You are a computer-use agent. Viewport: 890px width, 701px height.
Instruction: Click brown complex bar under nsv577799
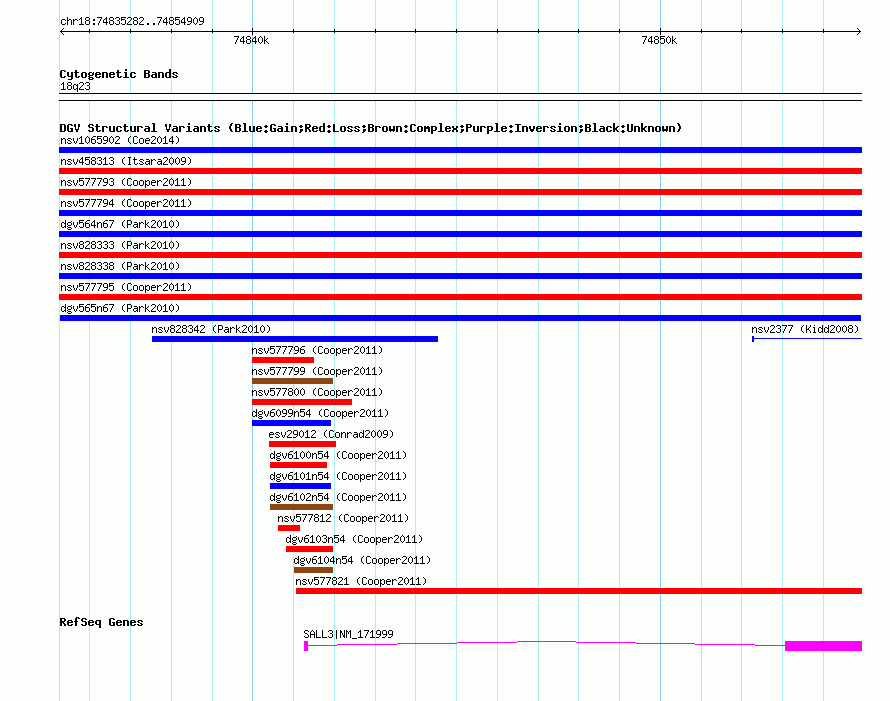pyautogui.click(x=292, y=381)
